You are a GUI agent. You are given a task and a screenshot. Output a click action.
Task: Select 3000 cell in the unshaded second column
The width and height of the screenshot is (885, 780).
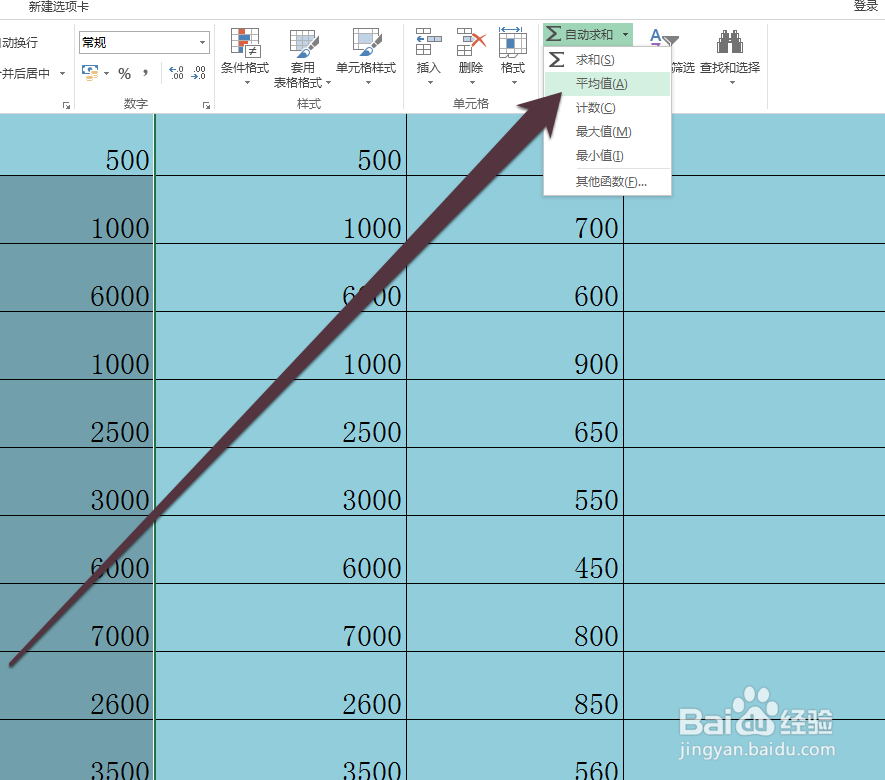[x=281, y=481]
